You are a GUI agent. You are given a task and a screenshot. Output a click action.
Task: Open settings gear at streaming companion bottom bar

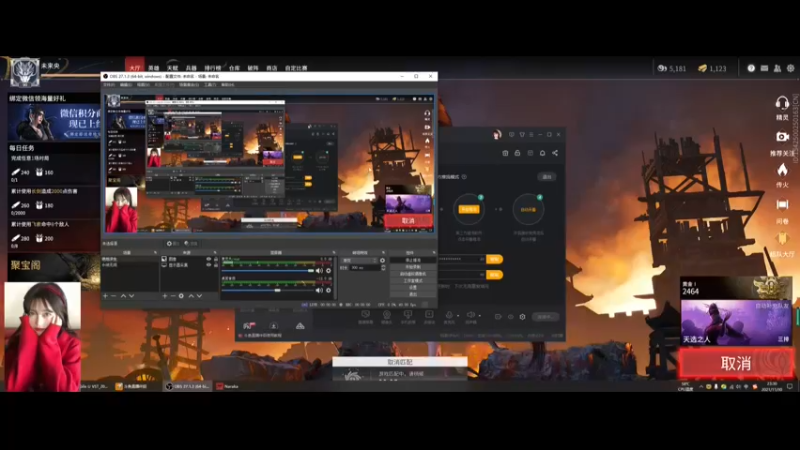tap(522, 317)
